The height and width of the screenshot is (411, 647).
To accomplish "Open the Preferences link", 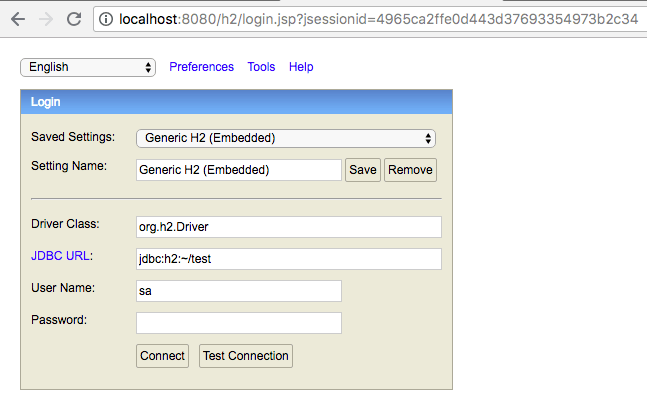I will [x=201, y=67].
